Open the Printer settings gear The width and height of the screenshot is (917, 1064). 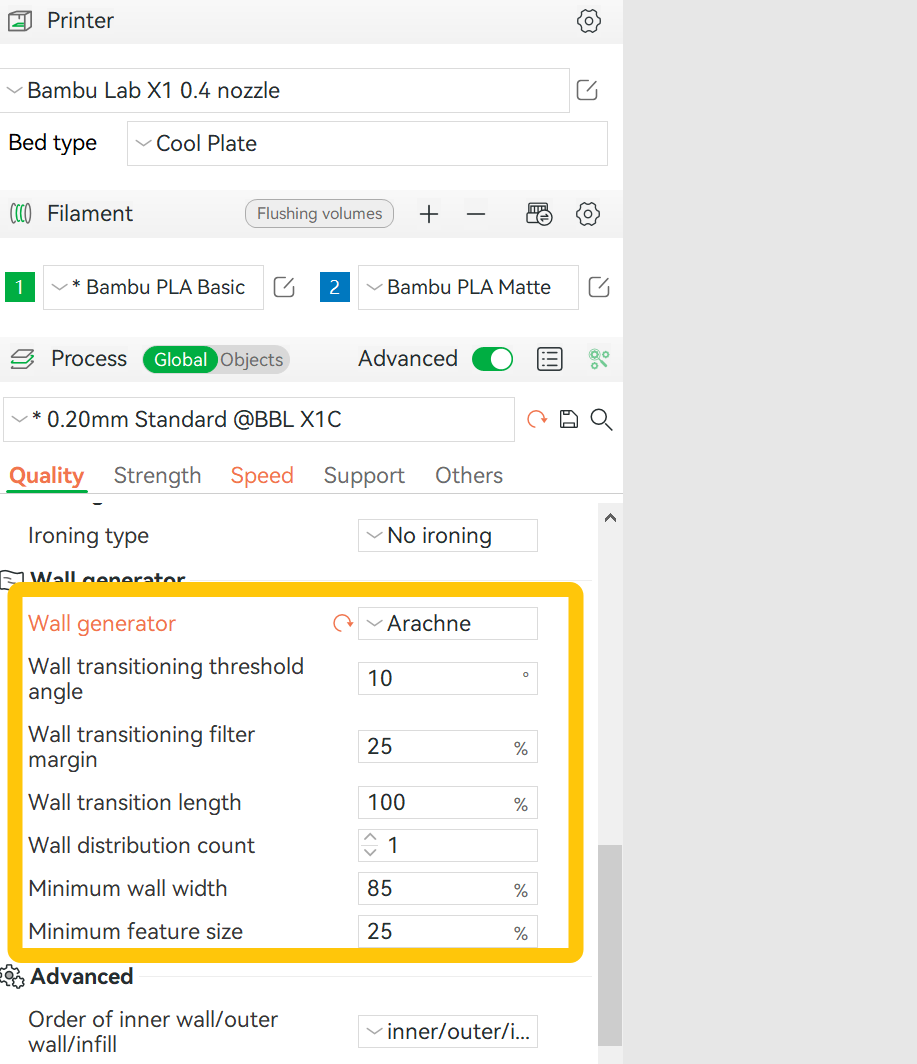click(x=588, y=21)
